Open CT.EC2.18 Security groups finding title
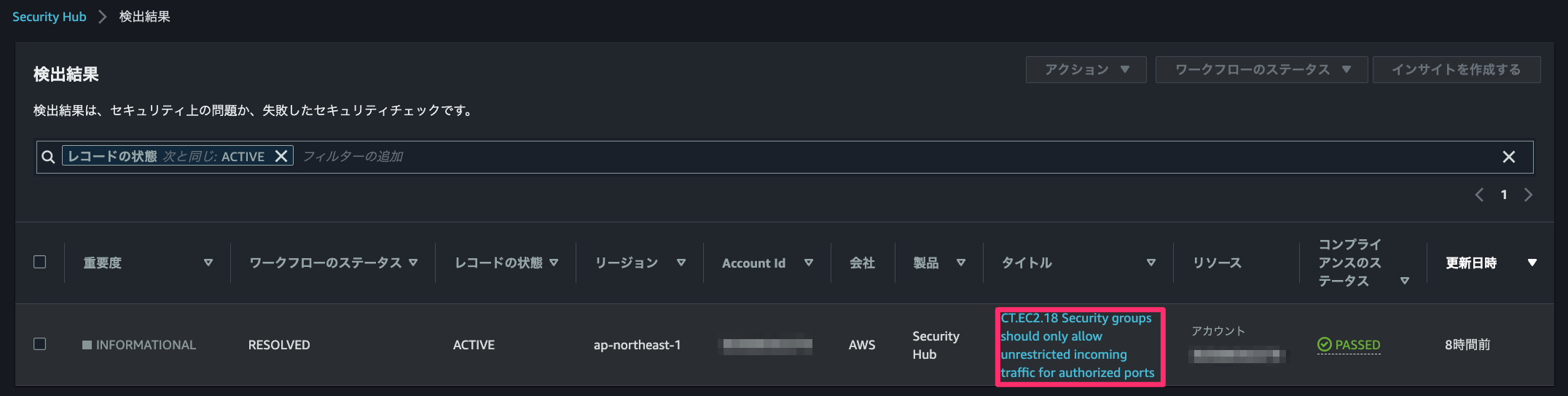 pos(1077,346)
